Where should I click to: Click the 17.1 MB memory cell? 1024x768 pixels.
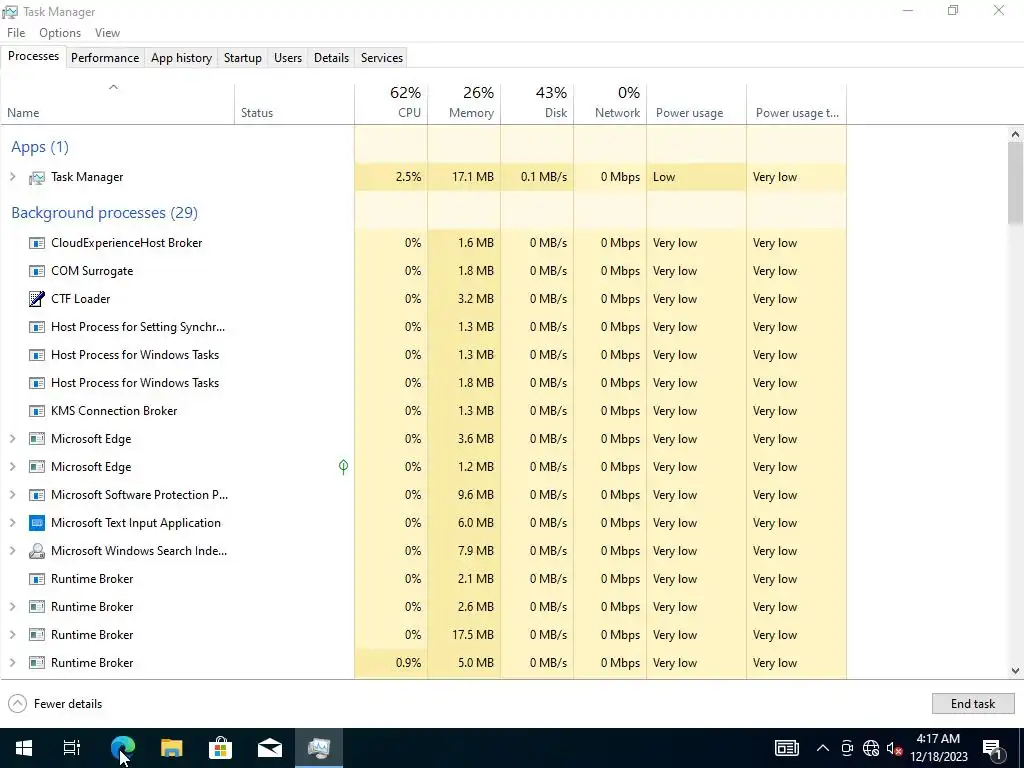click(464, 177)
